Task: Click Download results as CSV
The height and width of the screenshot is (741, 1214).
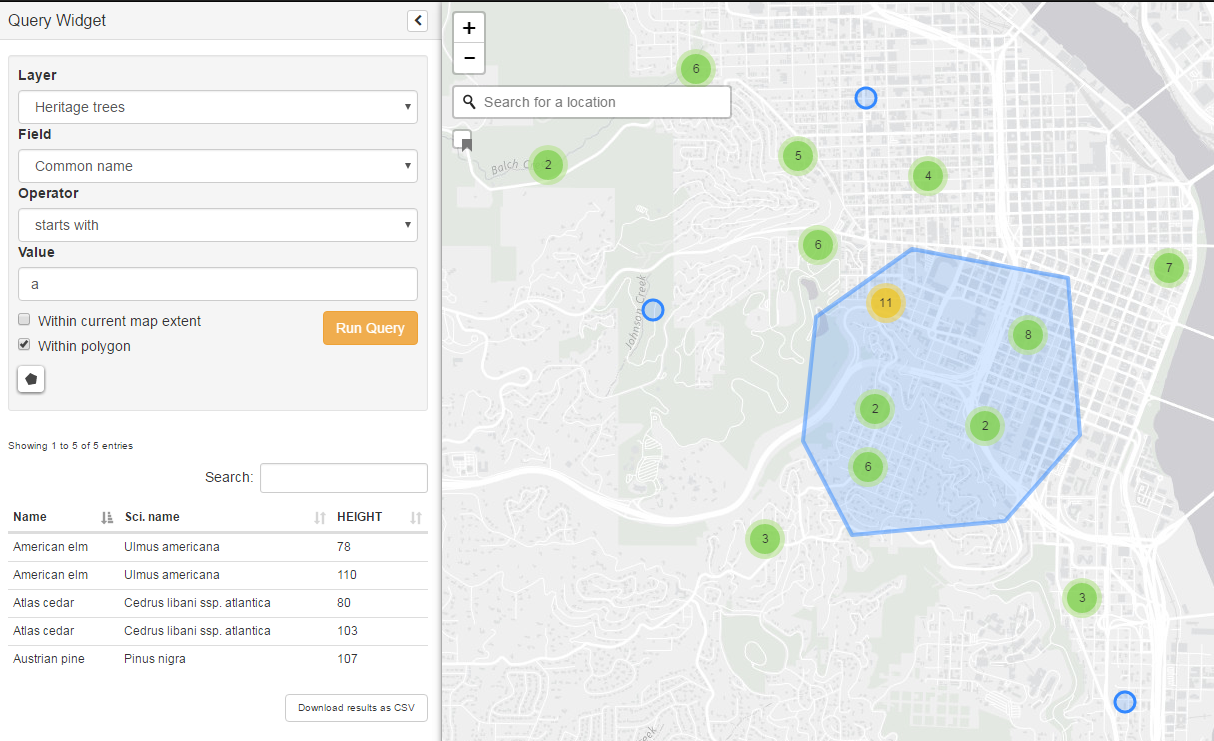Action: click(x=356, y=707)
